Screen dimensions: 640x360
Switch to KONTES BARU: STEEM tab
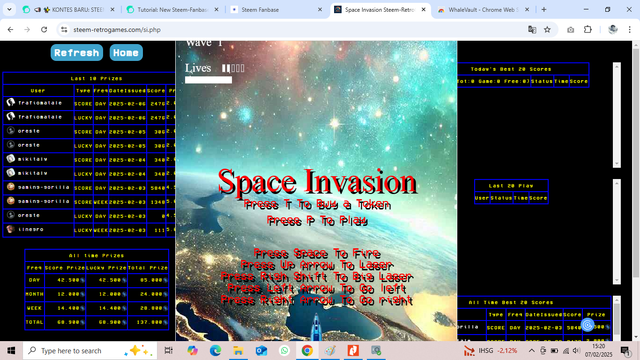69,9
